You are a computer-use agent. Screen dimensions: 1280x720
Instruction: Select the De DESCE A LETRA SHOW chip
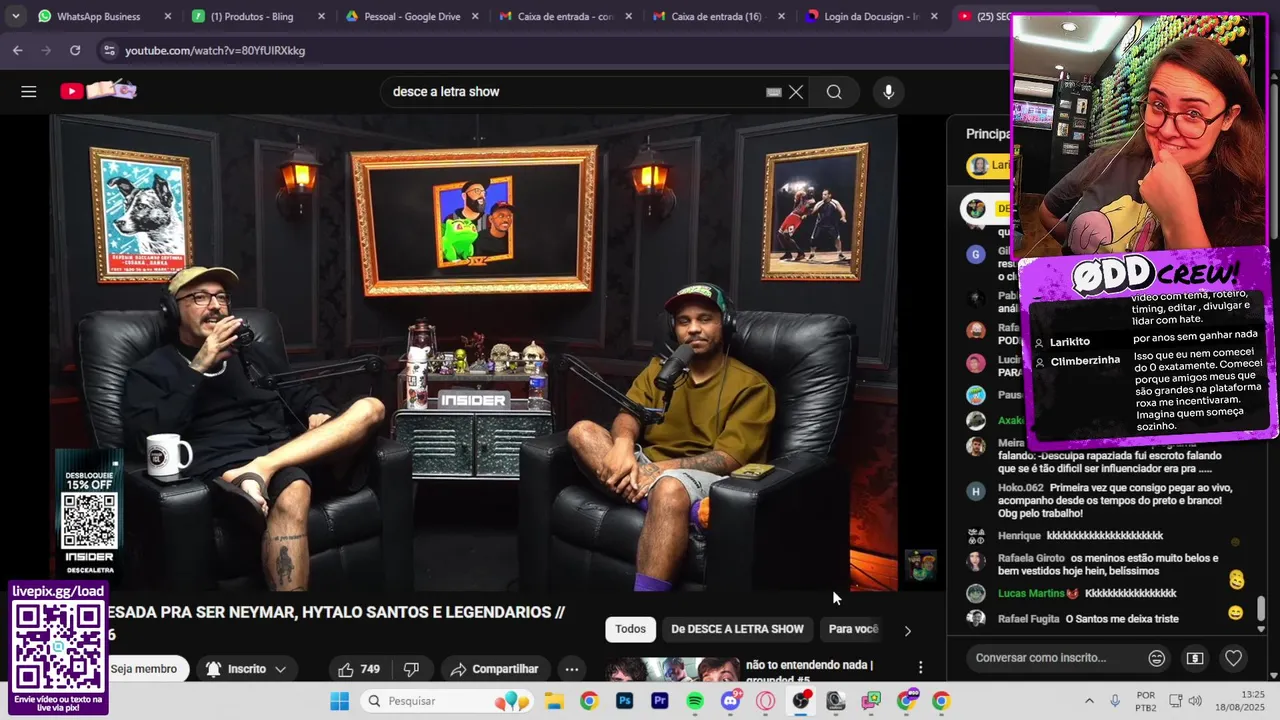tap(737, 629)
